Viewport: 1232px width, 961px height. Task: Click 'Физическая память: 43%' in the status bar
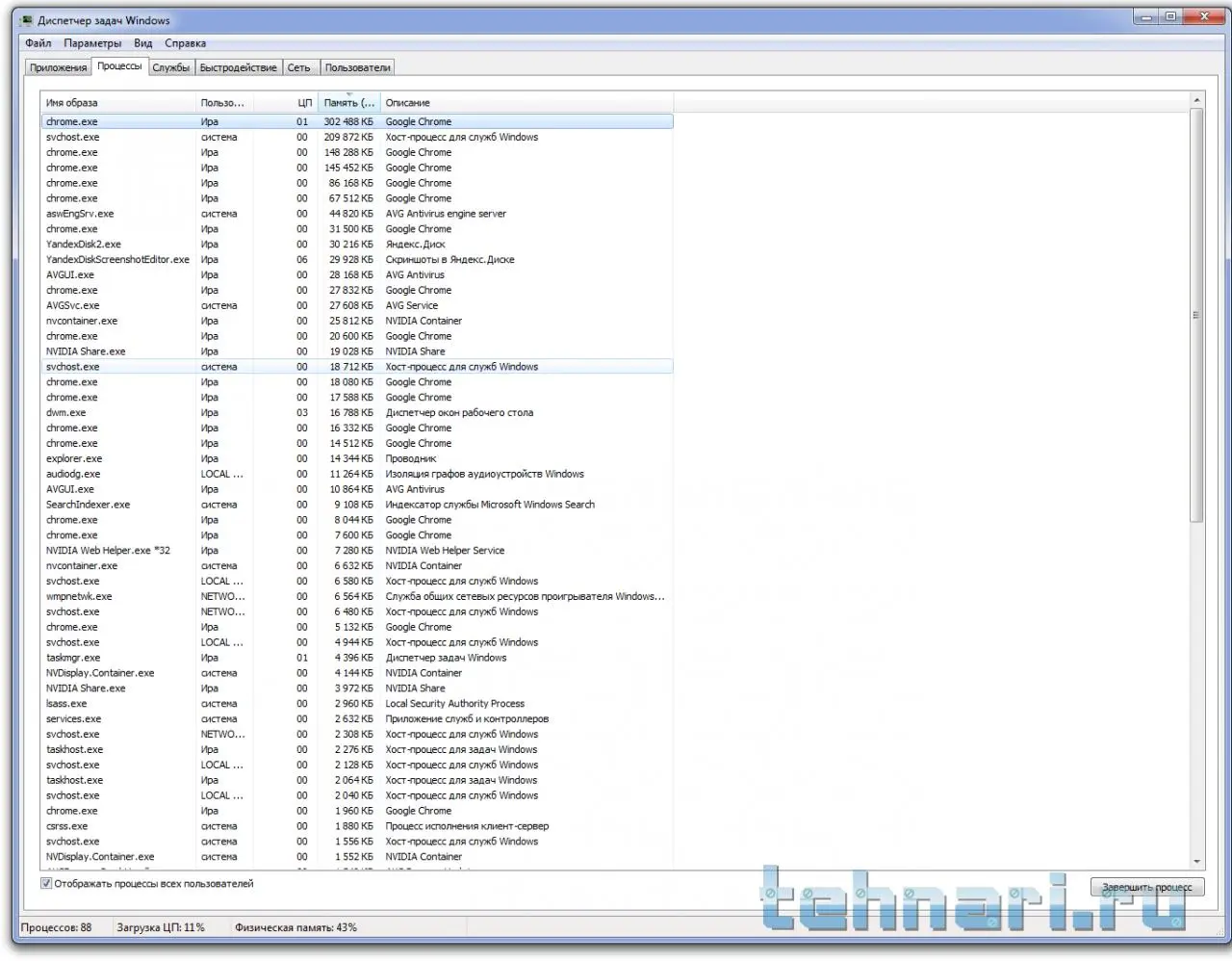295,927
